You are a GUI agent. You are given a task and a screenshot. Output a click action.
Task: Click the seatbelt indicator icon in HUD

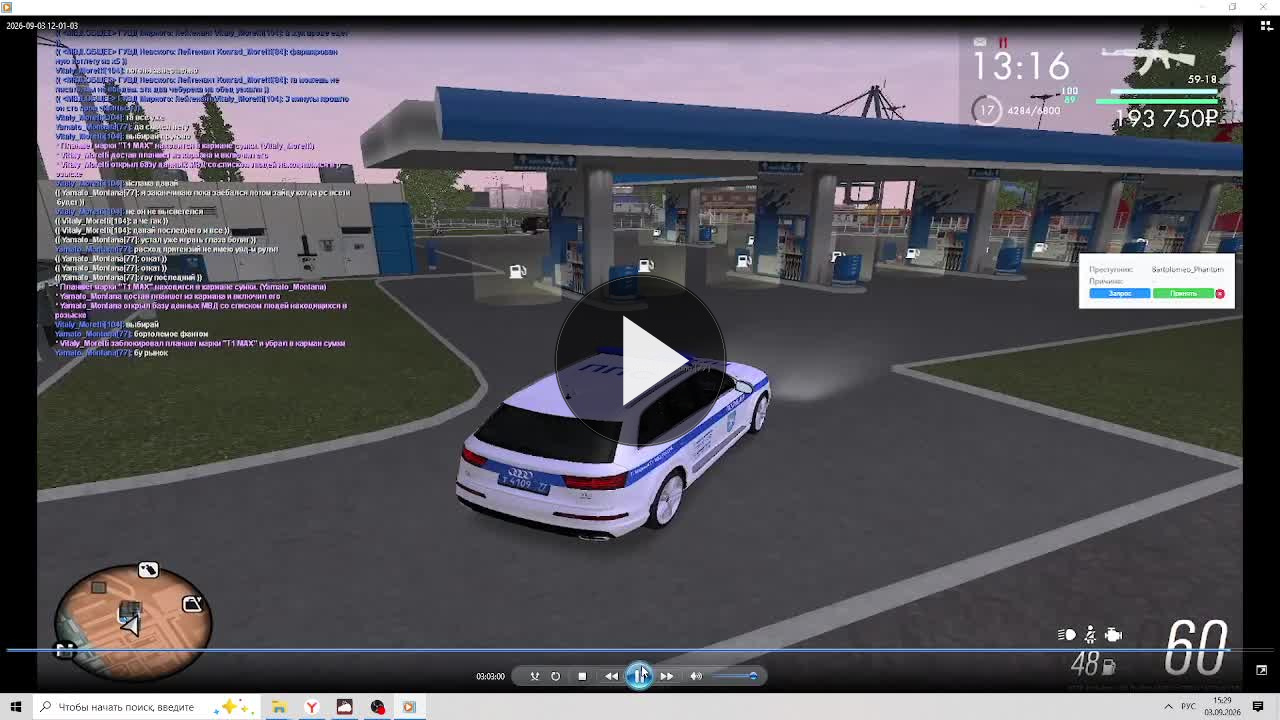tap(1090, 635)
